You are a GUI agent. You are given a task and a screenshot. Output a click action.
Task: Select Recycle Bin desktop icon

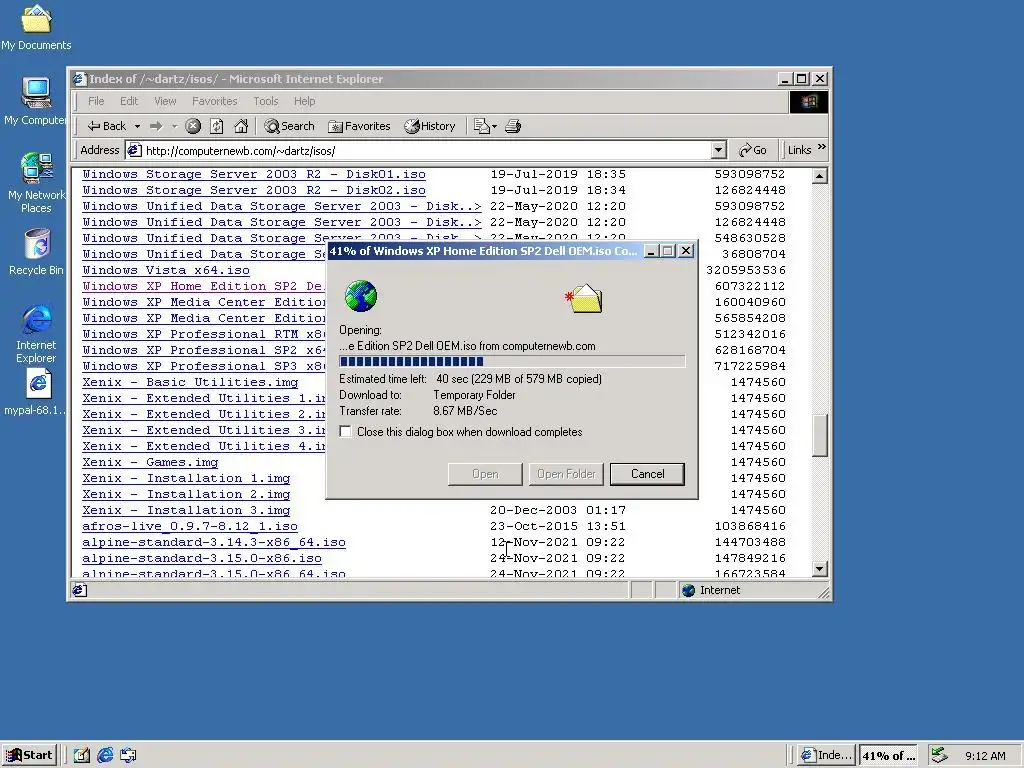pos(36,251)
